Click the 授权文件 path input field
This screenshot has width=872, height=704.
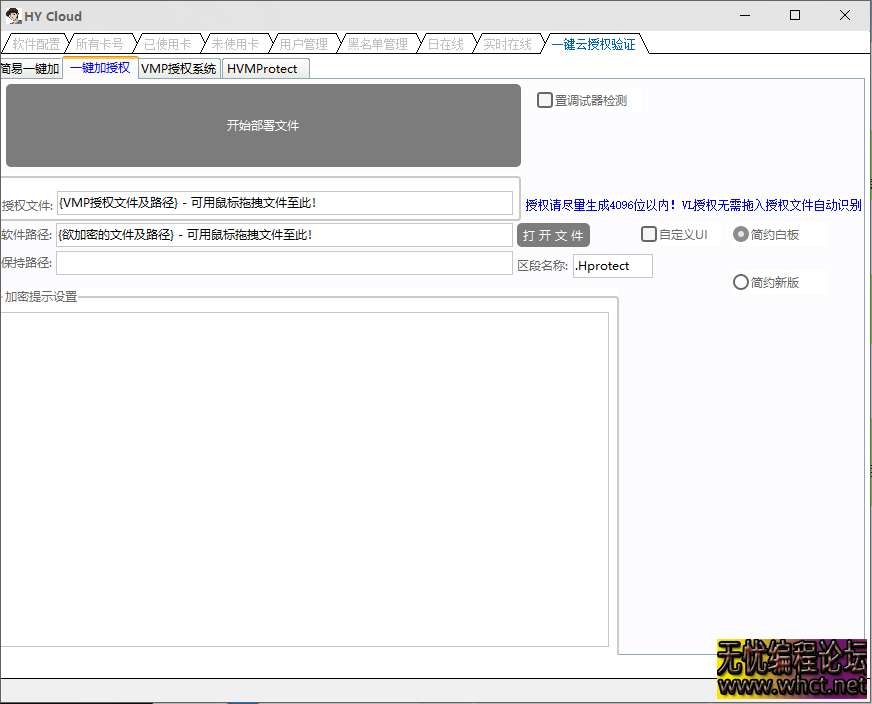pyautogui.click(x=285, y=203)
